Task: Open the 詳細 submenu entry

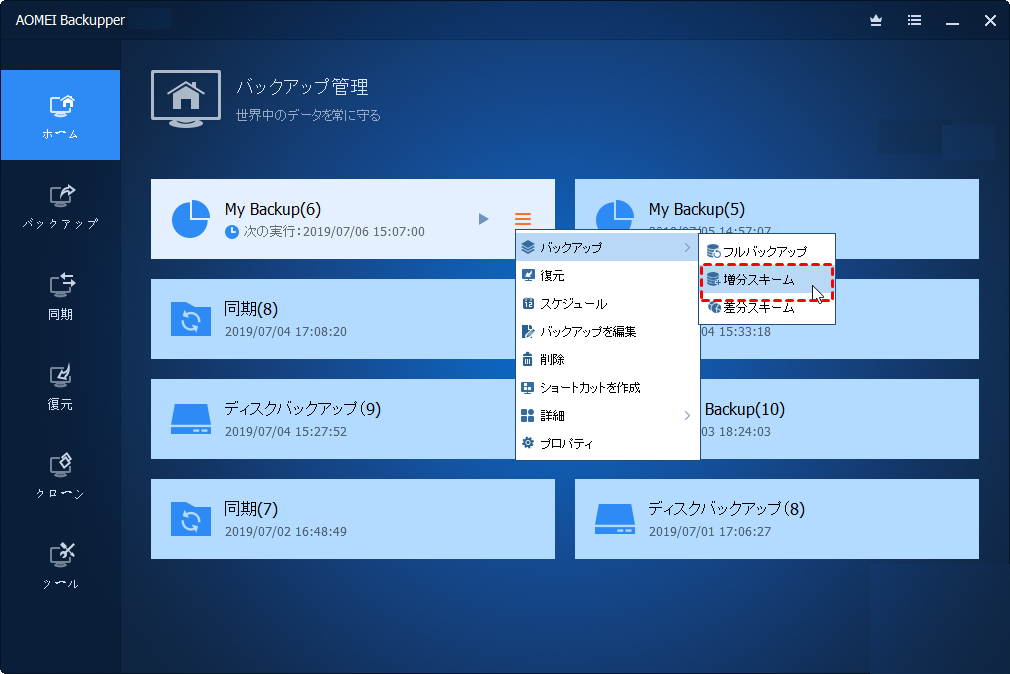Action: (607, 416)
